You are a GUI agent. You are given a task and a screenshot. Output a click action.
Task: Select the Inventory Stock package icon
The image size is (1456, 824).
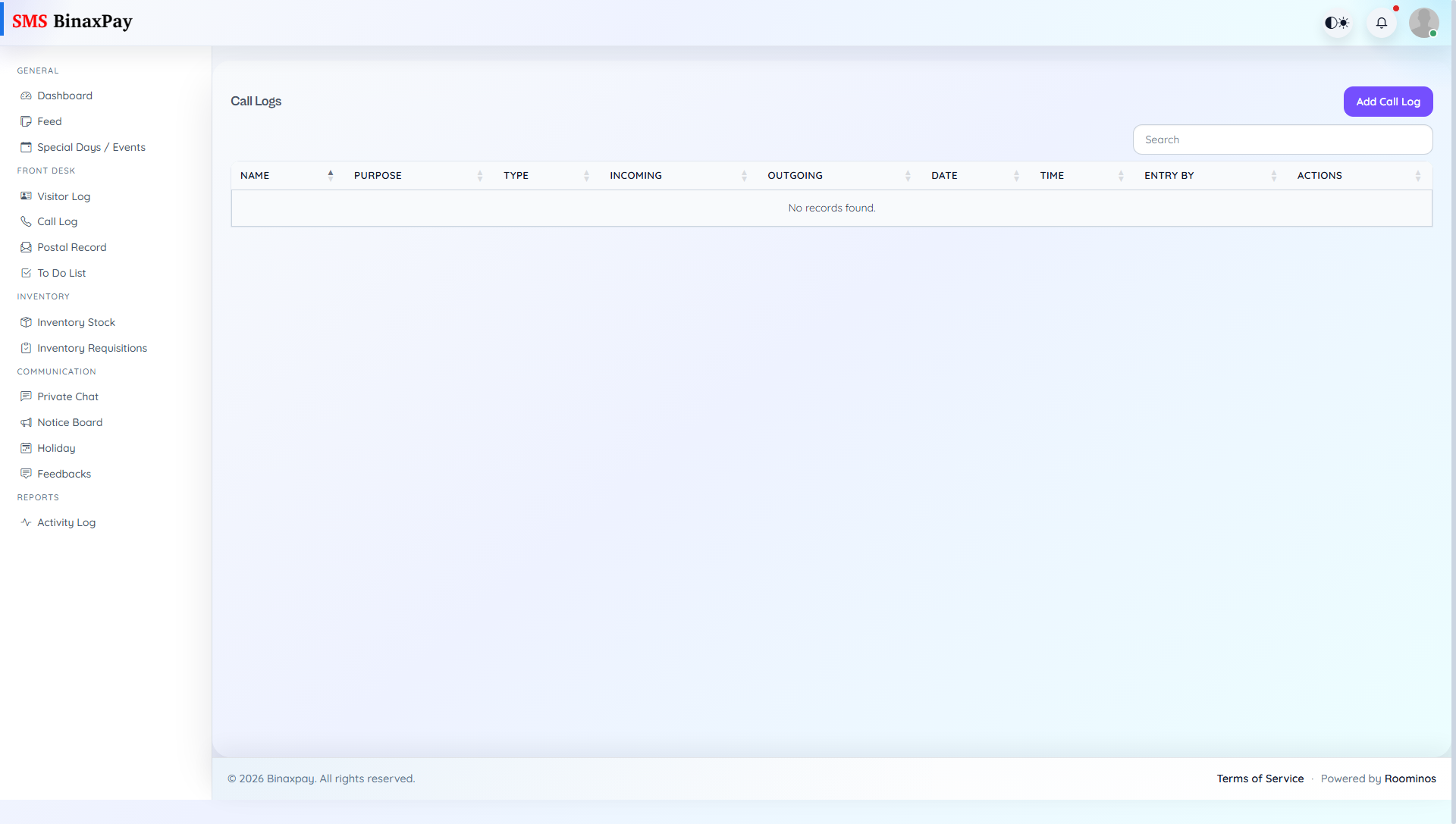pos(27,322)
